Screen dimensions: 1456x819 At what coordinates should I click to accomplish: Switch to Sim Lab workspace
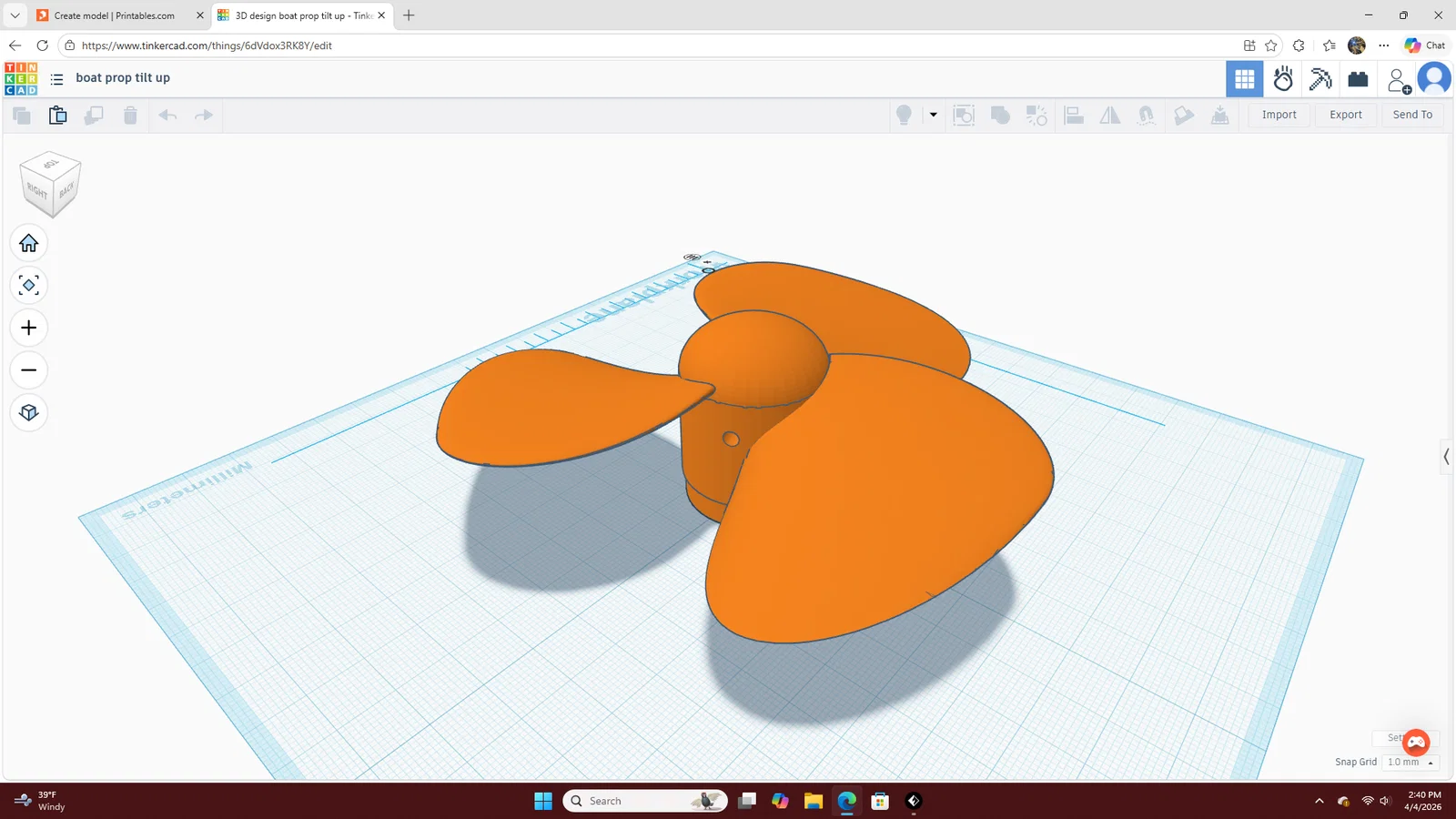point(1283,79)
